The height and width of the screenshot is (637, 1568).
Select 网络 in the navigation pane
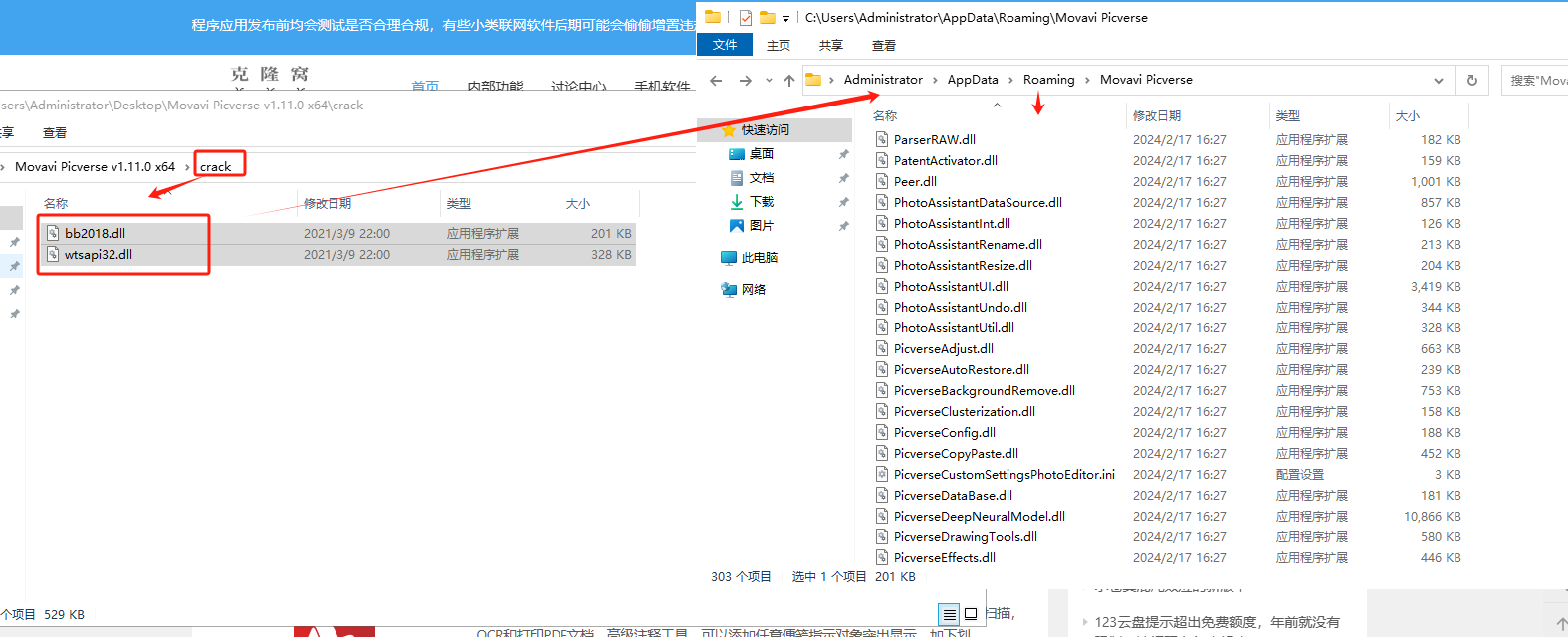(754, 289)
